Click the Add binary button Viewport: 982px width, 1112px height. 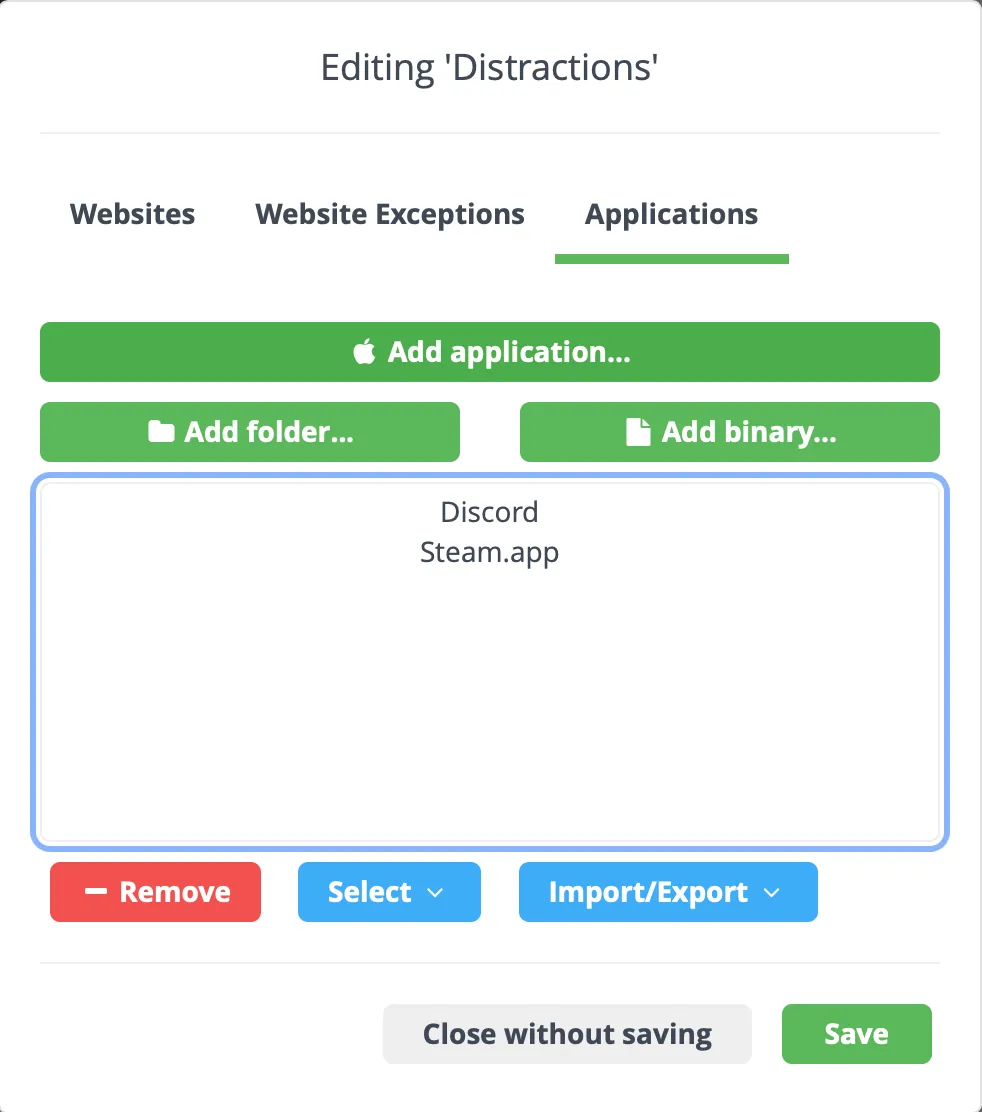coord(729,431)
